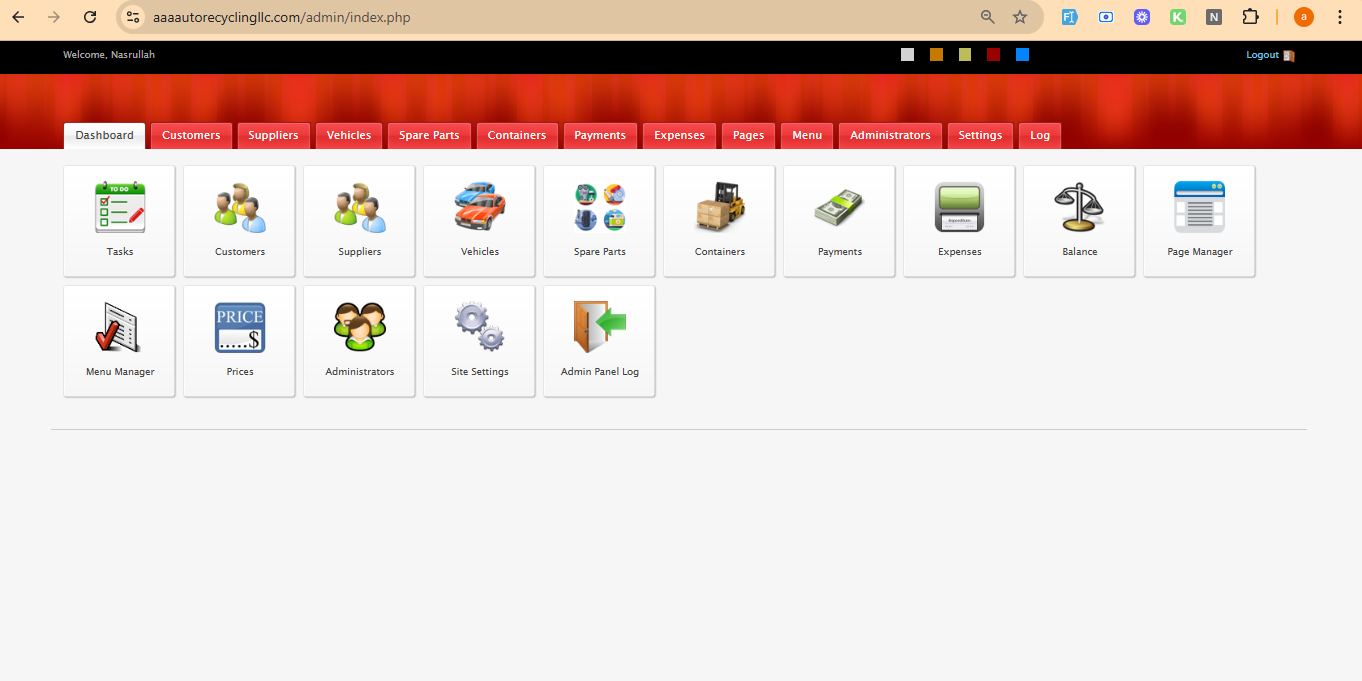Open the Menu Manager checklist icon
1362x681 pixels.
119,328
